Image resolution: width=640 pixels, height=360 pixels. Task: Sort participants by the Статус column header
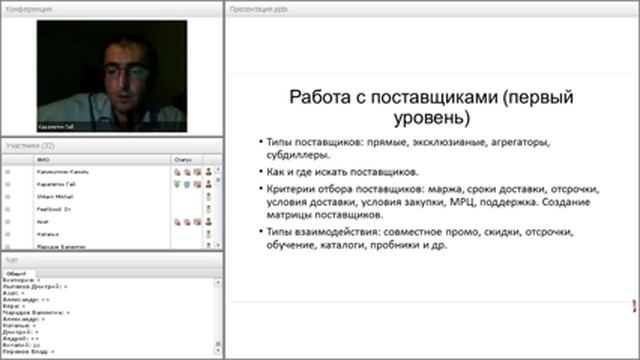pyautogui.click(x=187, y=160)
